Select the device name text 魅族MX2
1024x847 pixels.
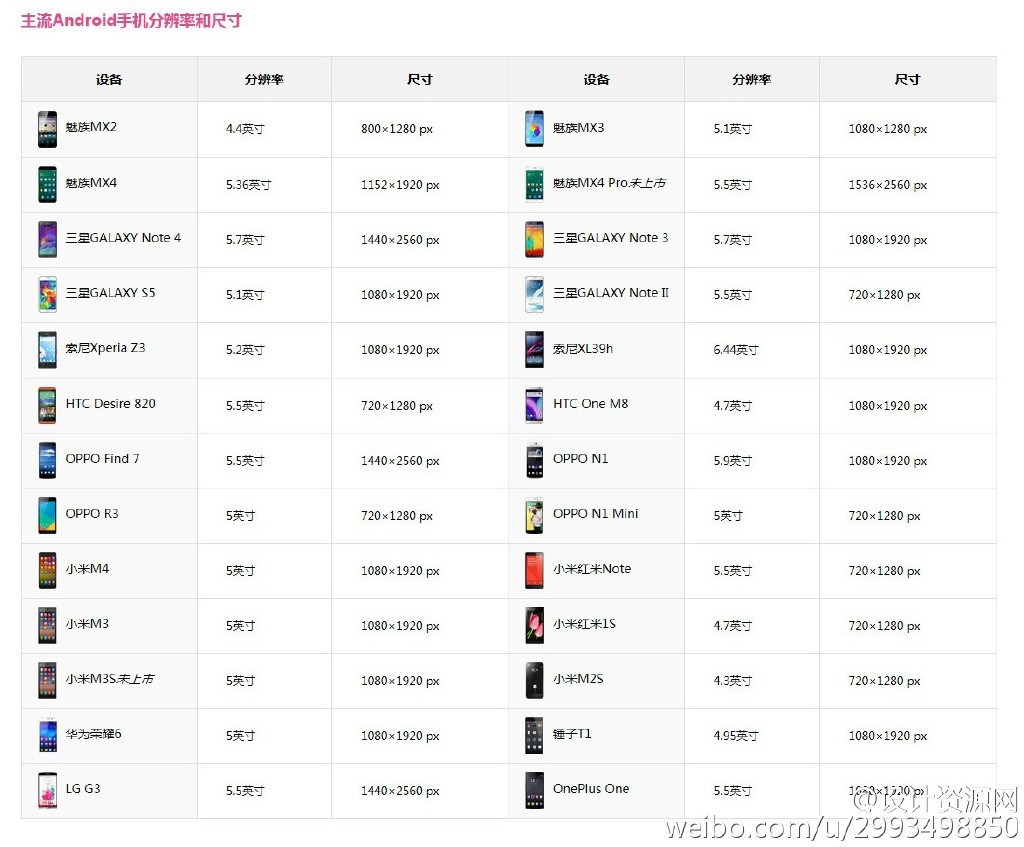tap(91, 127)
